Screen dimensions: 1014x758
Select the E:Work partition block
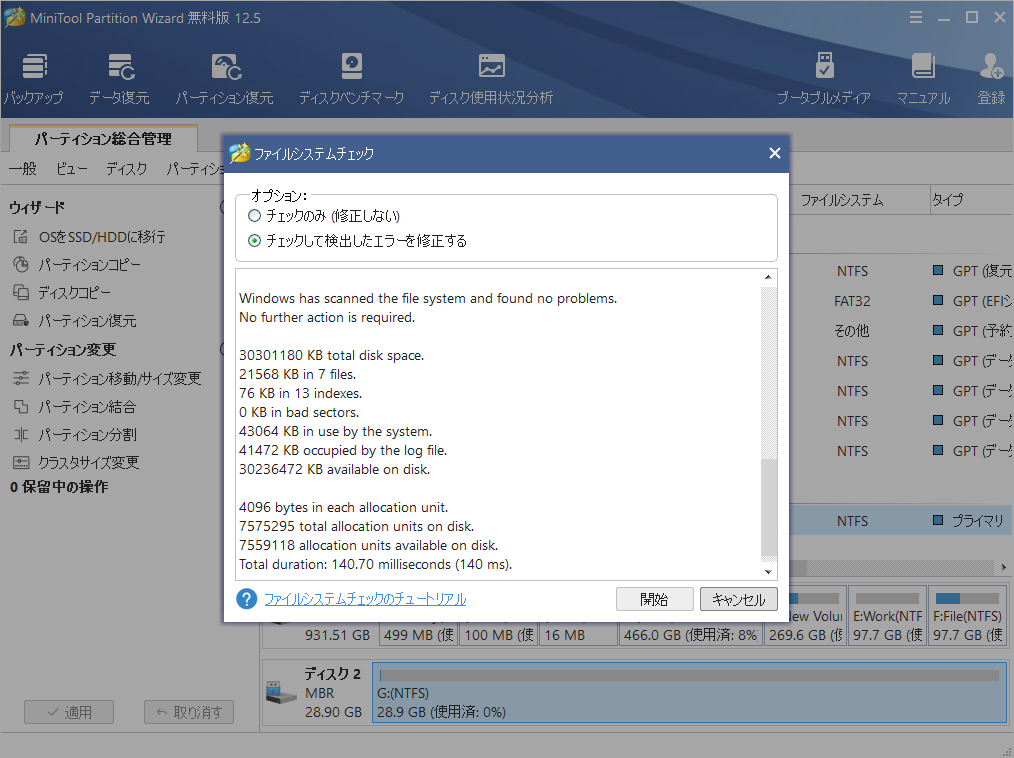887,616
